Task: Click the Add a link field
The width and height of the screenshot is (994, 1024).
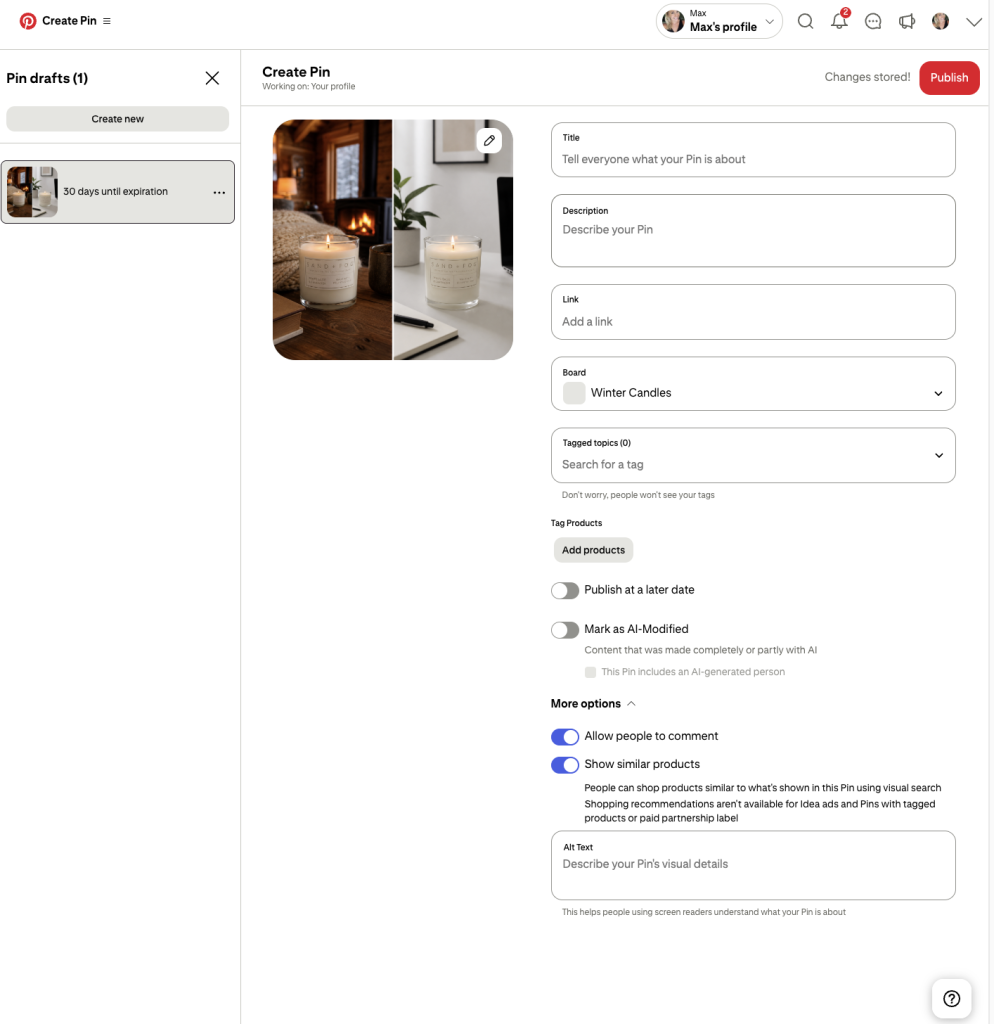Action: [753, 312]
